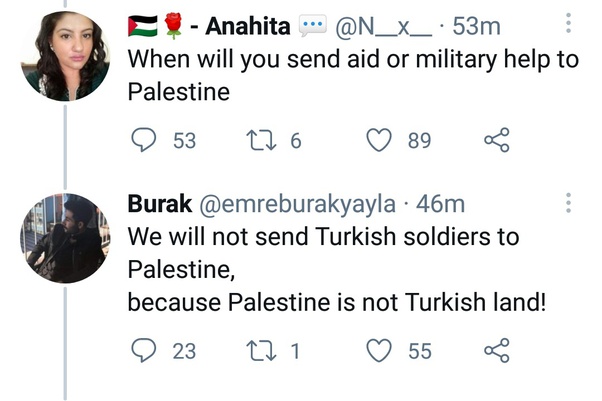Share Anahita's tweet using share icon

coord(497,141)
